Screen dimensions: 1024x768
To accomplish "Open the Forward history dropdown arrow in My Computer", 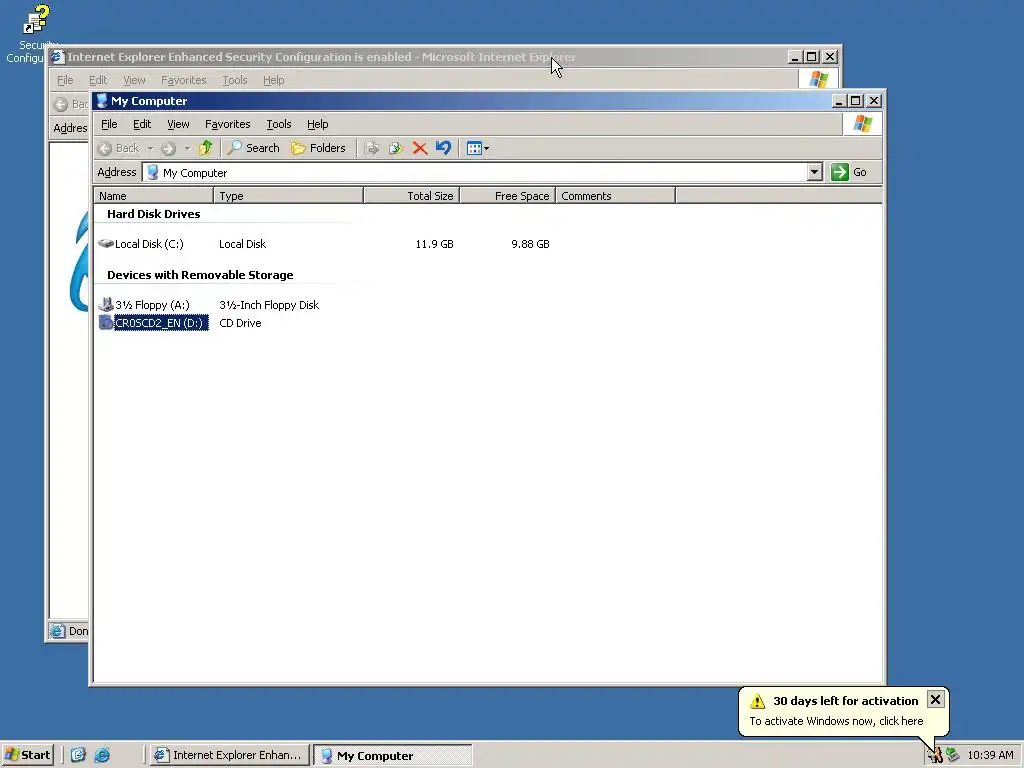I will 187,148.
